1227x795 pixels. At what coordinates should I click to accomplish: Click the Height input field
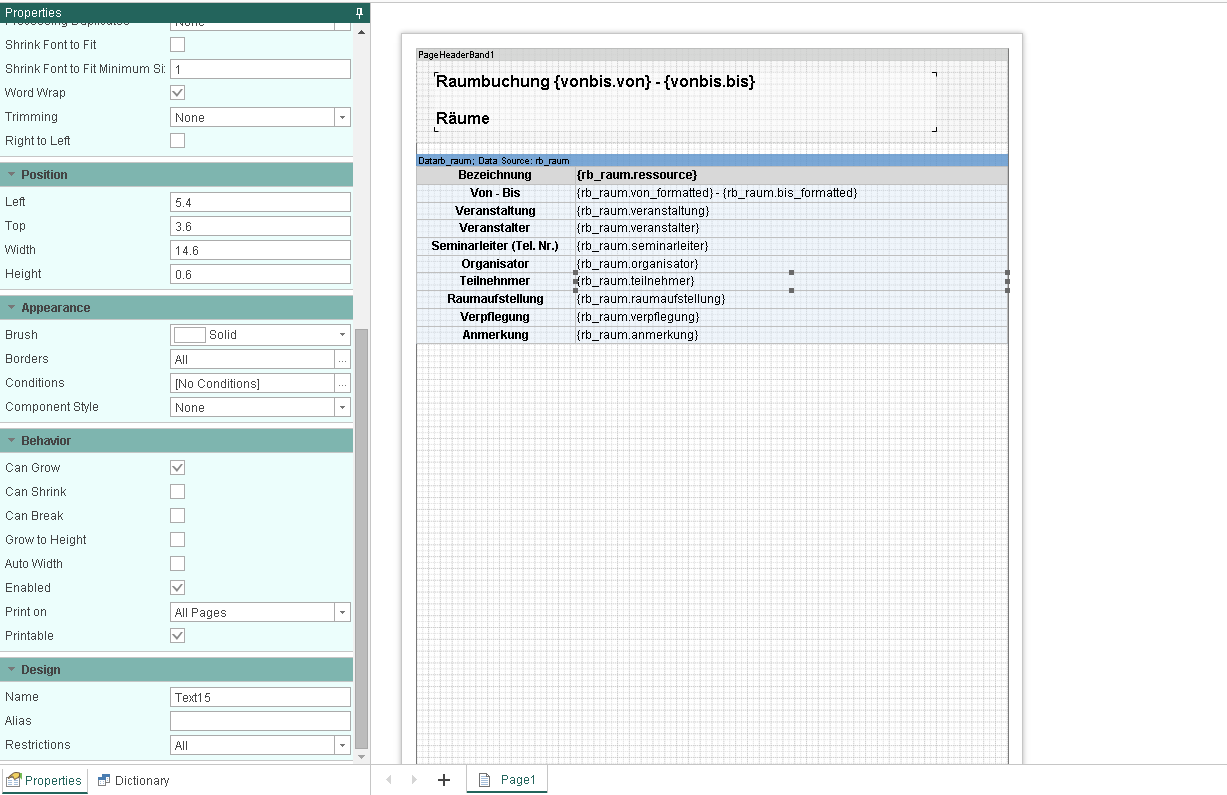tap(260, 274)
